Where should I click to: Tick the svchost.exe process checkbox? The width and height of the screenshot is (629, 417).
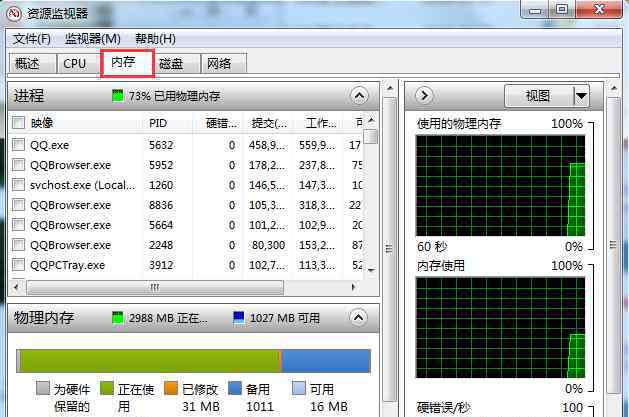[x=19, y=185]
